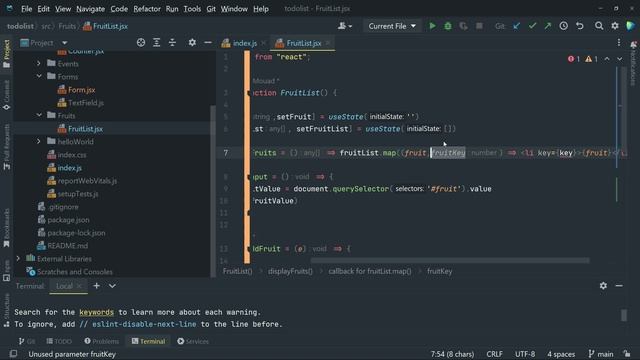Toggle the Bookmarks side tool button
This screenshot has height=360, width=640.
7,228
